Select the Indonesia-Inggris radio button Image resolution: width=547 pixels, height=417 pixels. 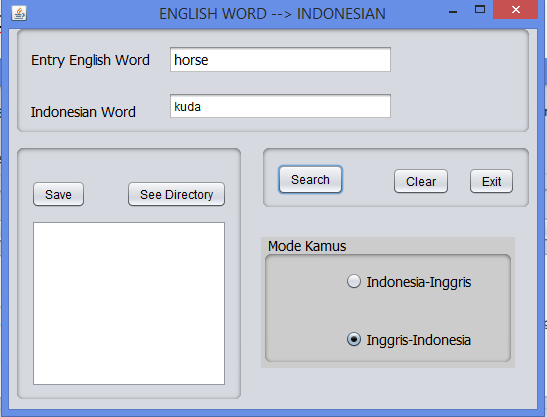[354, 281]
